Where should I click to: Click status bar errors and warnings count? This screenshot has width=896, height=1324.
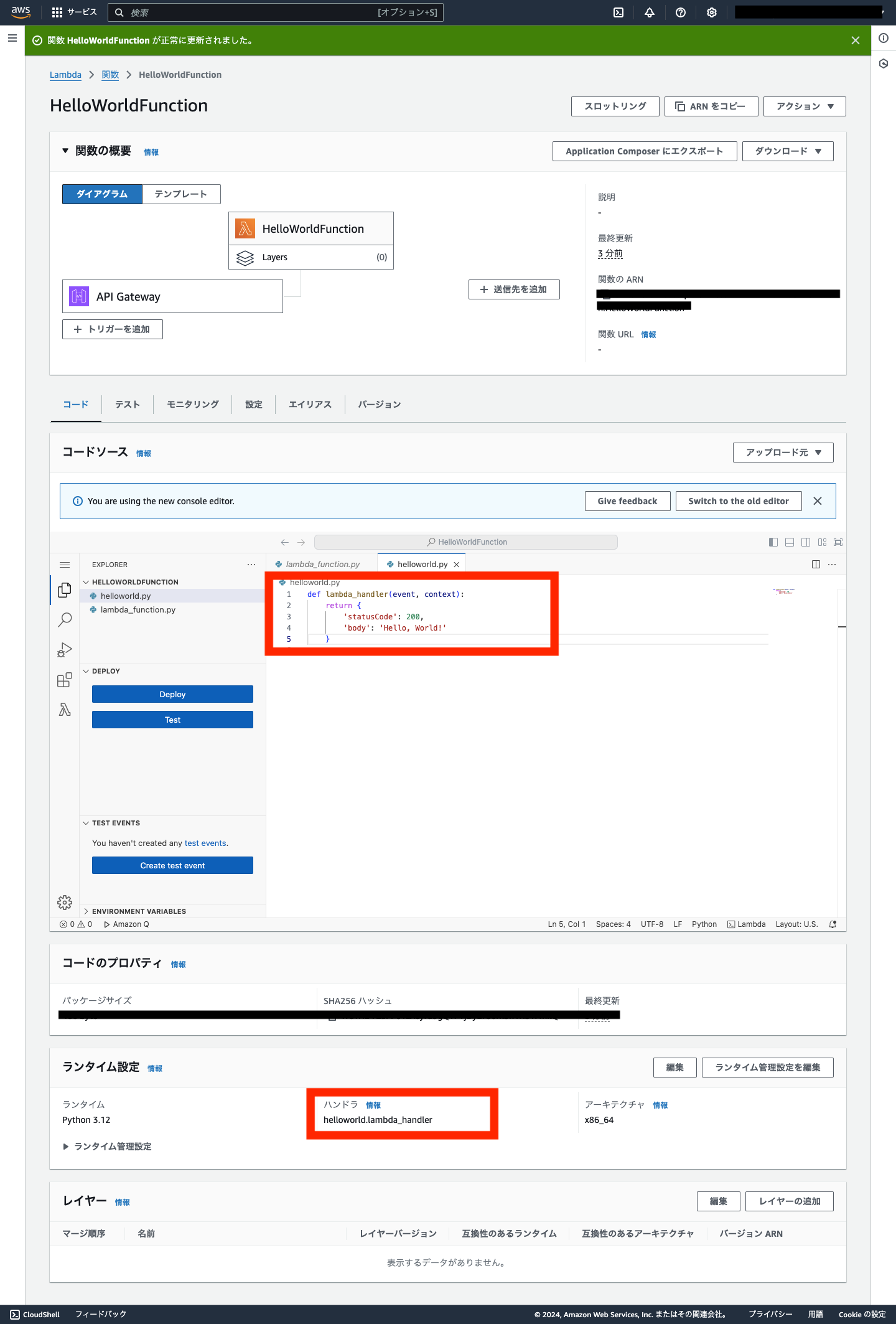pos(76,924)
